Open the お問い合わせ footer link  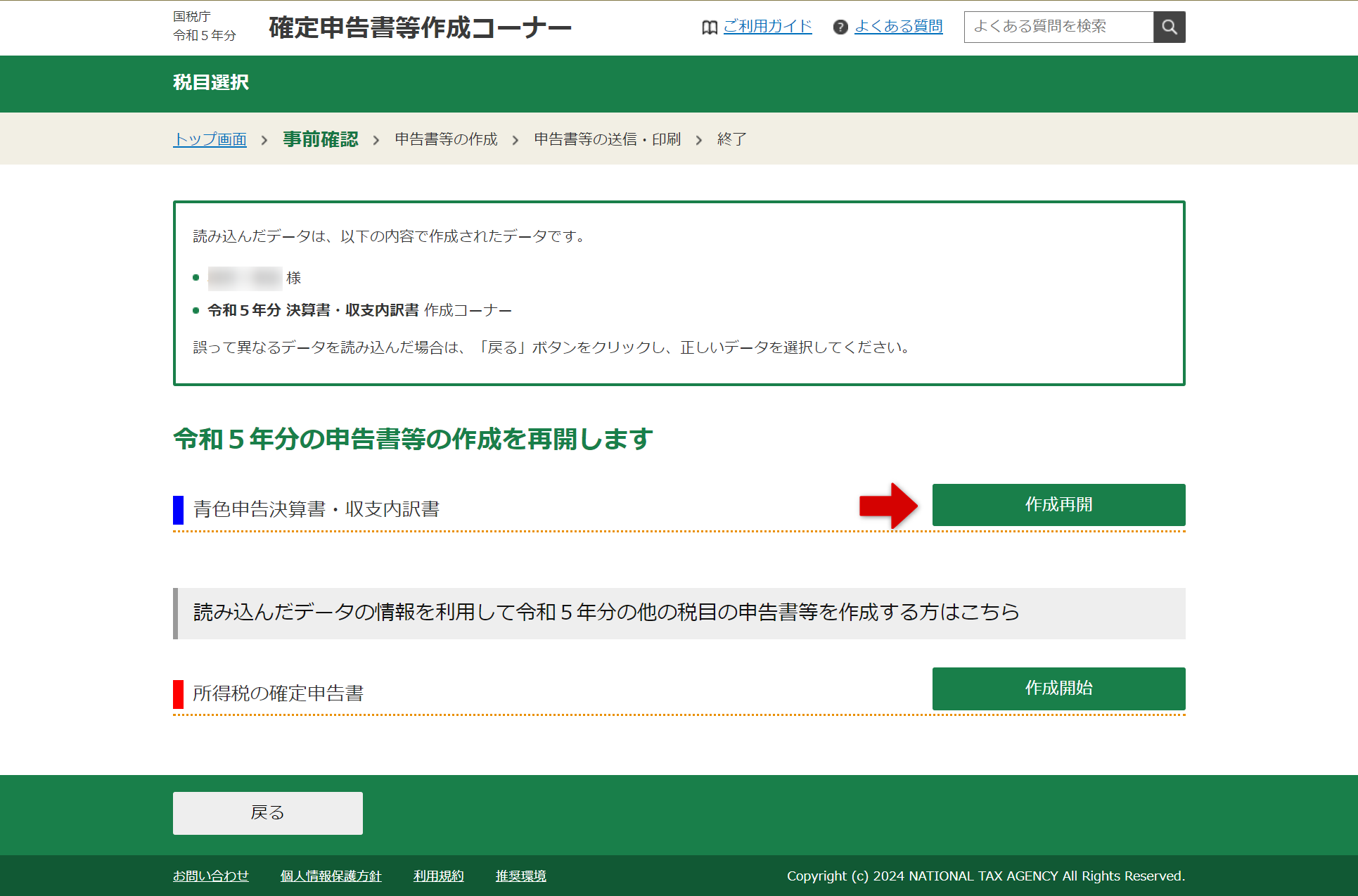pyautogui.click(x=211, y=876)
